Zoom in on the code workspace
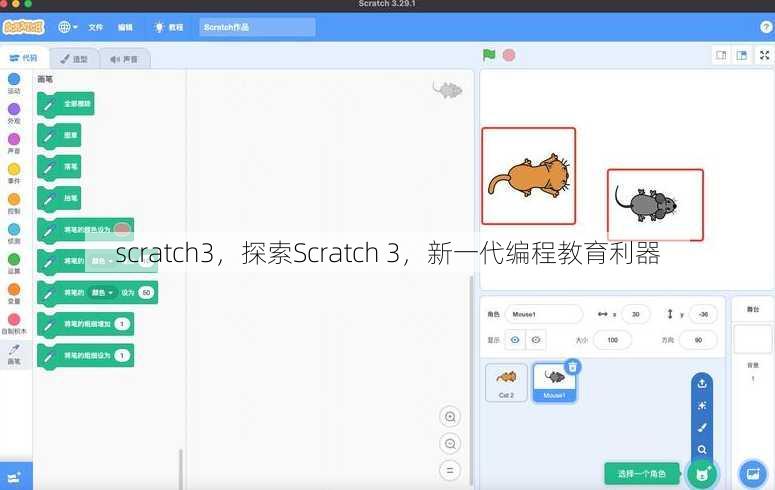Viewport: 775px width, 490px height. pyautogui.click(x=450, y=417)
